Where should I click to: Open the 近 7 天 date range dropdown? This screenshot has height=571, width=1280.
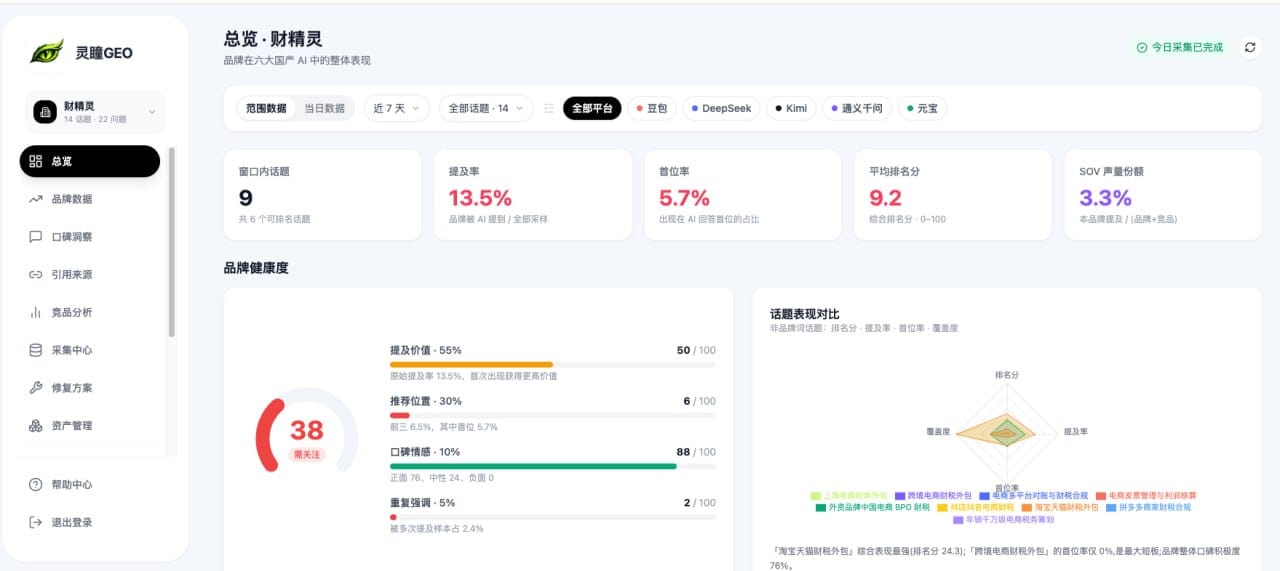397,108
